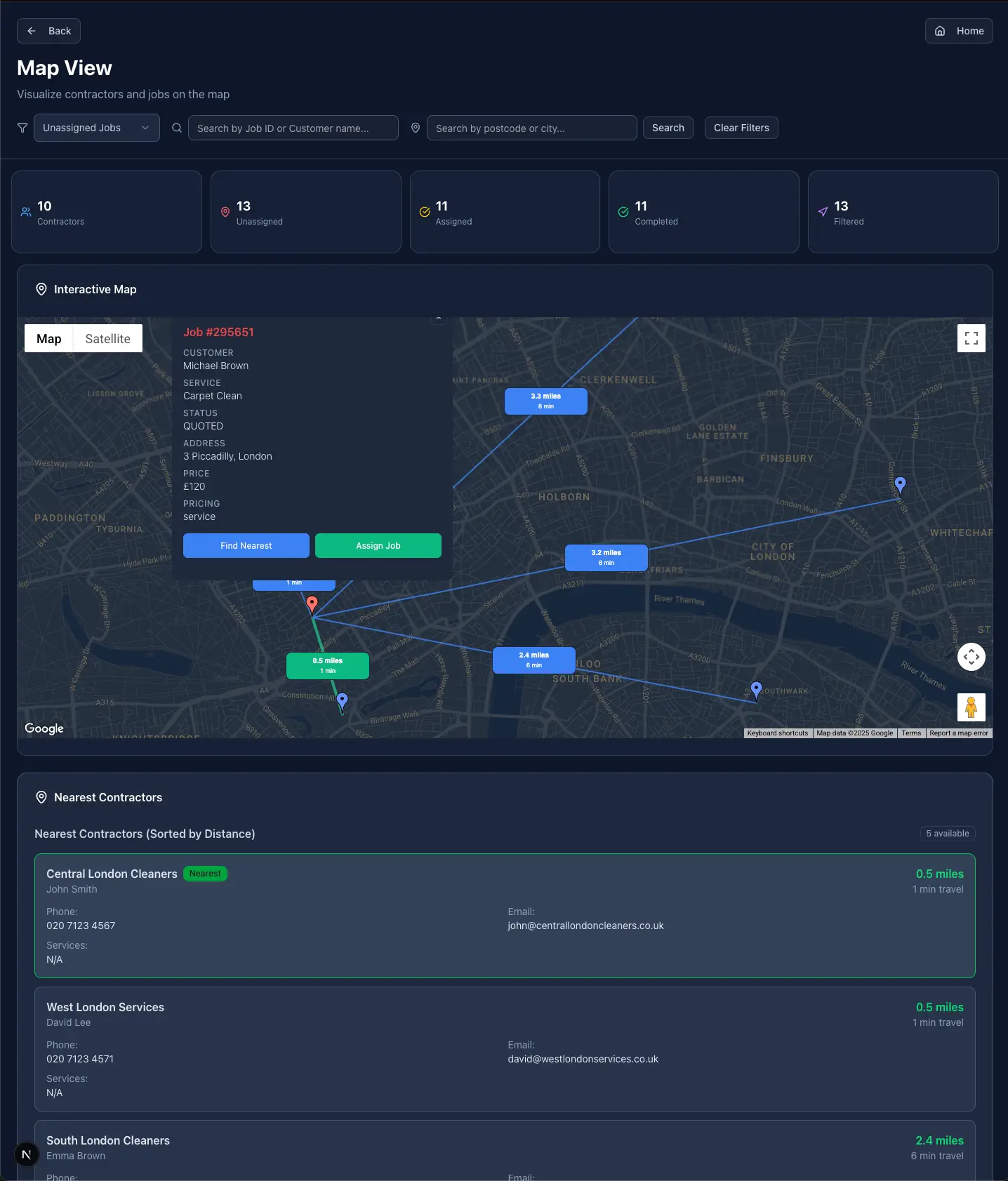The height and width of the screenshot is (1181, 1008).
Task: Click david@westlondonservices.co.uk email
Action: (x=583, y=1059)
